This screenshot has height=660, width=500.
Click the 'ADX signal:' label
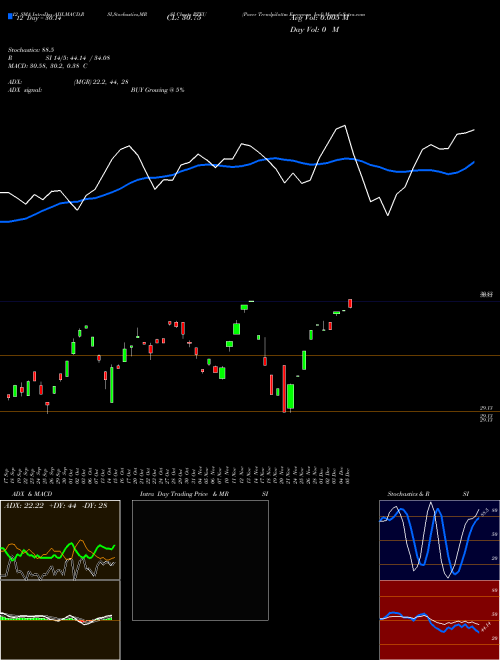click(25, 90)
